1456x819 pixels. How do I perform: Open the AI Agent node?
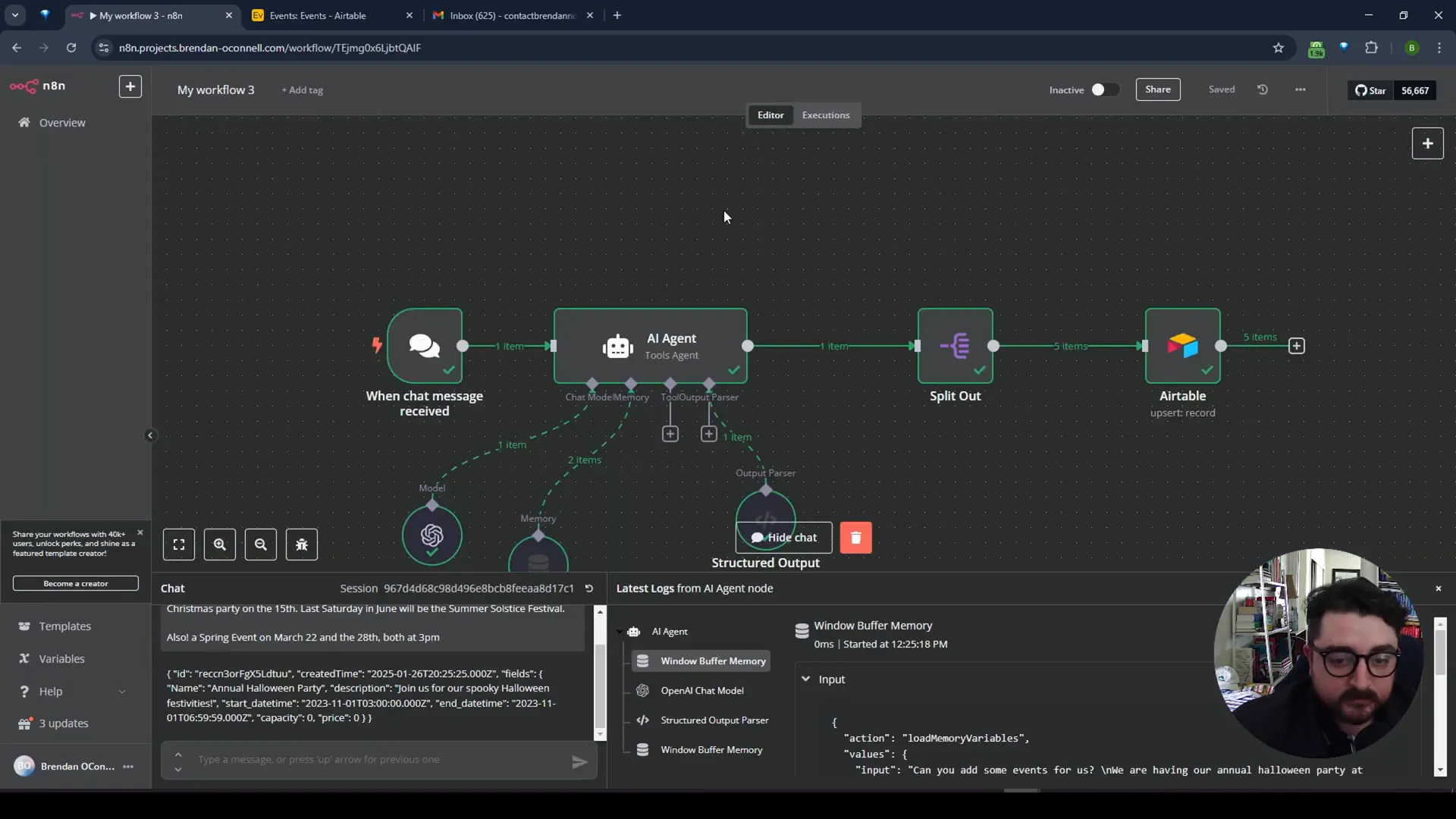click(650, 346)
